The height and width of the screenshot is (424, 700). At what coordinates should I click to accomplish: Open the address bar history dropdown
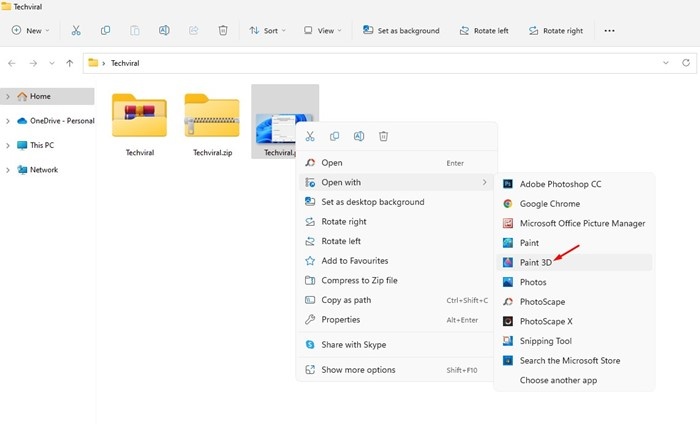pyautogui.click(x=666, y=63)
